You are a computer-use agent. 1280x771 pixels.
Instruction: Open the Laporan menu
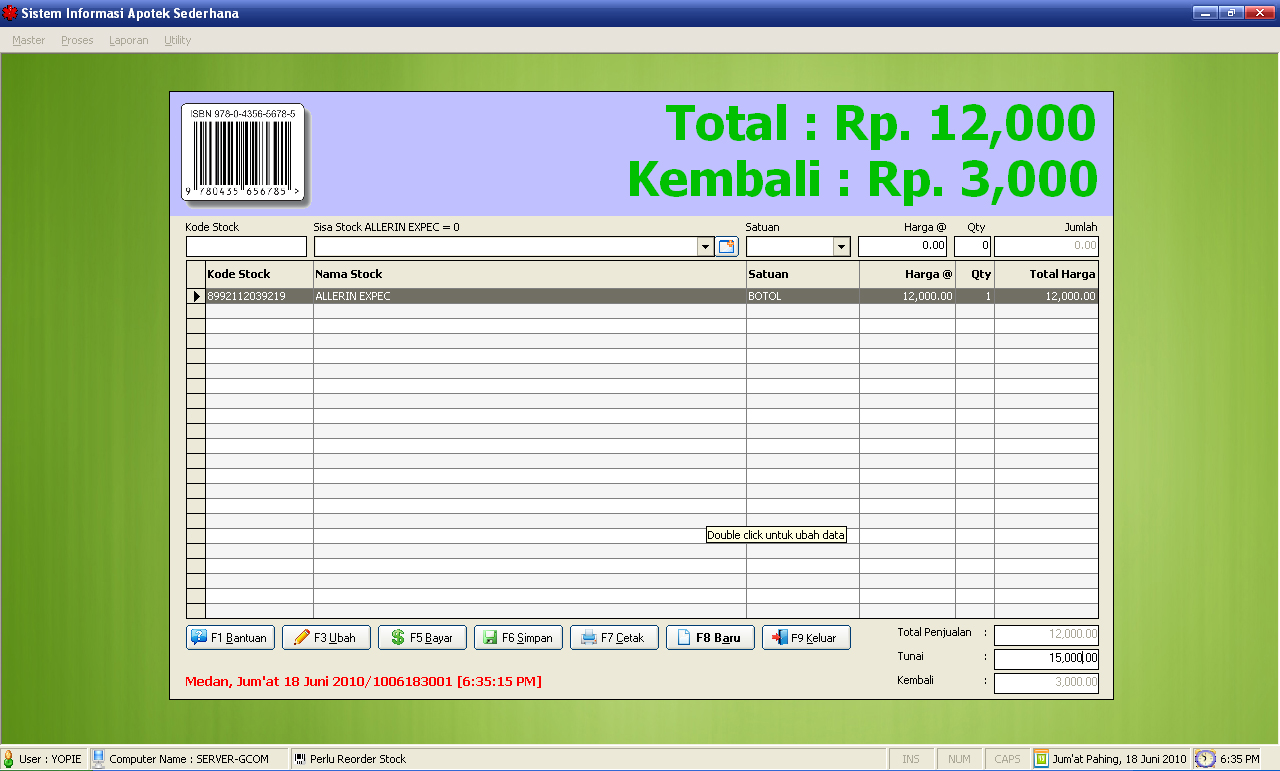[x=128, y=40]
